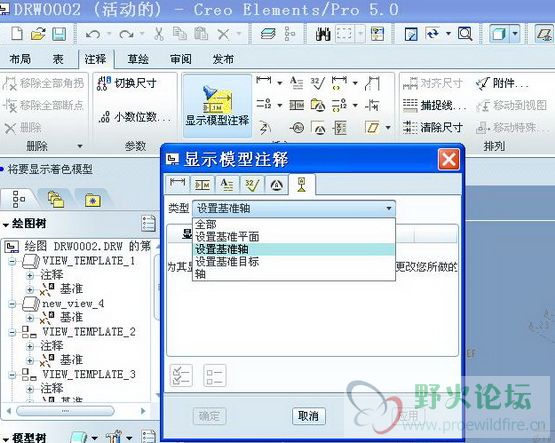Click the Paste clipboard icon
Screen dimensions: 555x443
(201, 34)
